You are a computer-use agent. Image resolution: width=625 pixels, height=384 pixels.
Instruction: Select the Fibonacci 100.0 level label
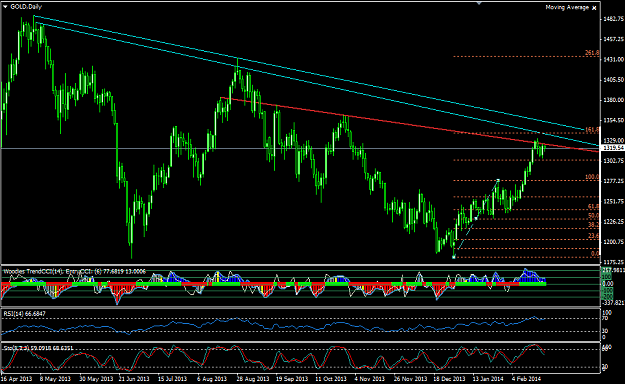(592, 177)
